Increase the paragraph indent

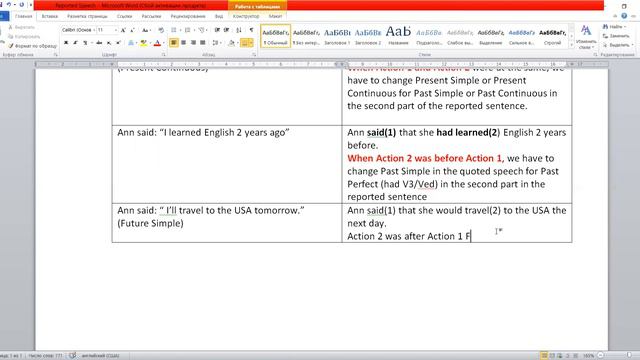(x=227, y=30)
